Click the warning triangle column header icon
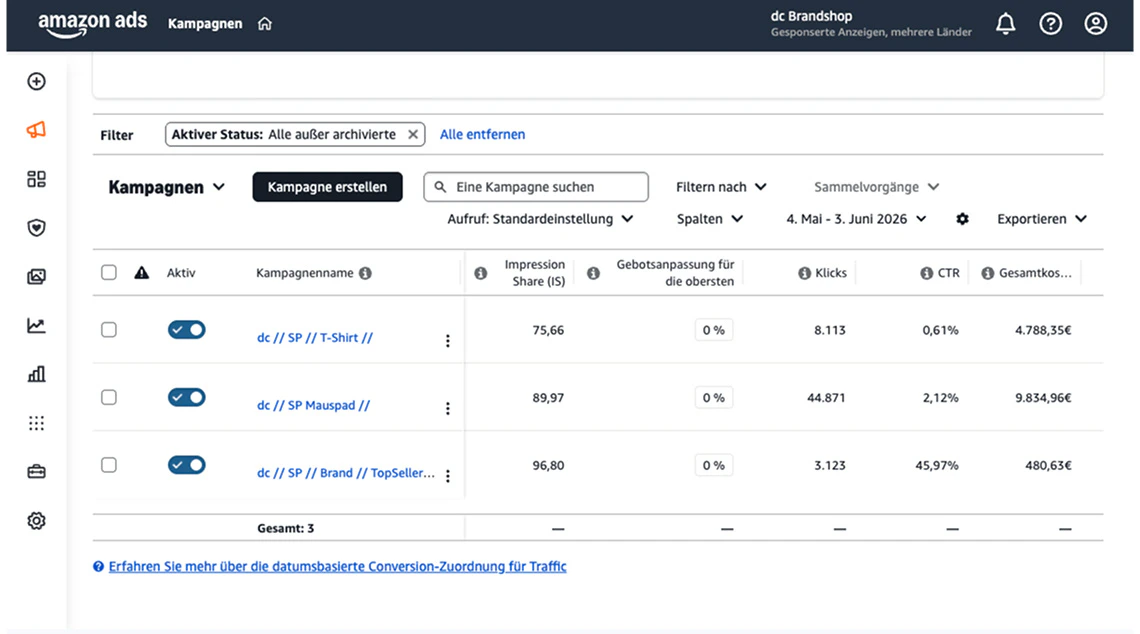 pyautogui.click(x=142, y=273)
